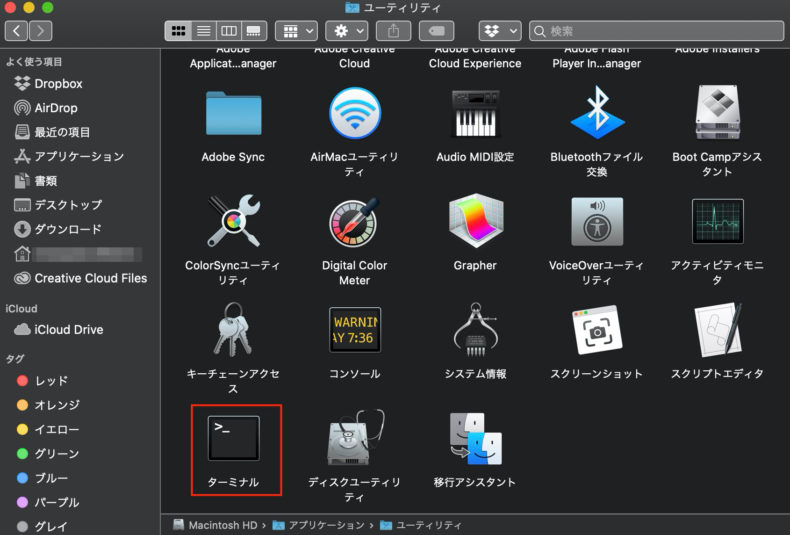Open Creative Cloud Files in sidebar
The width and height of the screenshot is (790, 535).
pyautogui.click(x=81, y=278)
